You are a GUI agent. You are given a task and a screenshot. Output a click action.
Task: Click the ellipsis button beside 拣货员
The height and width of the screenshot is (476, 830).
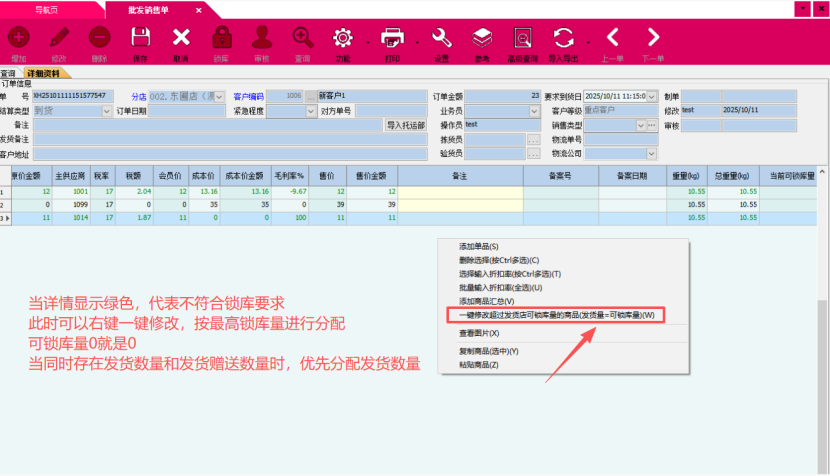pos(534,140)
